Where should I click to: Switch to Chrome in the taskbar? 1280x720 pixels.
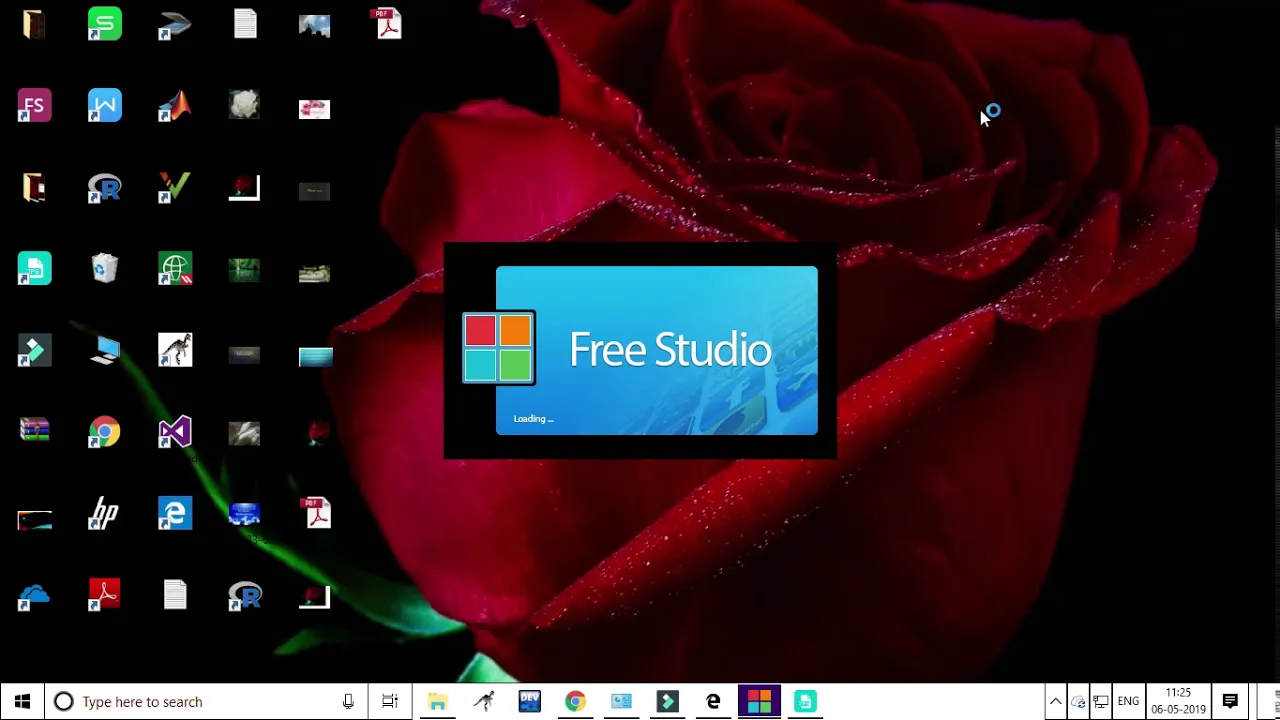click(575, 702)
